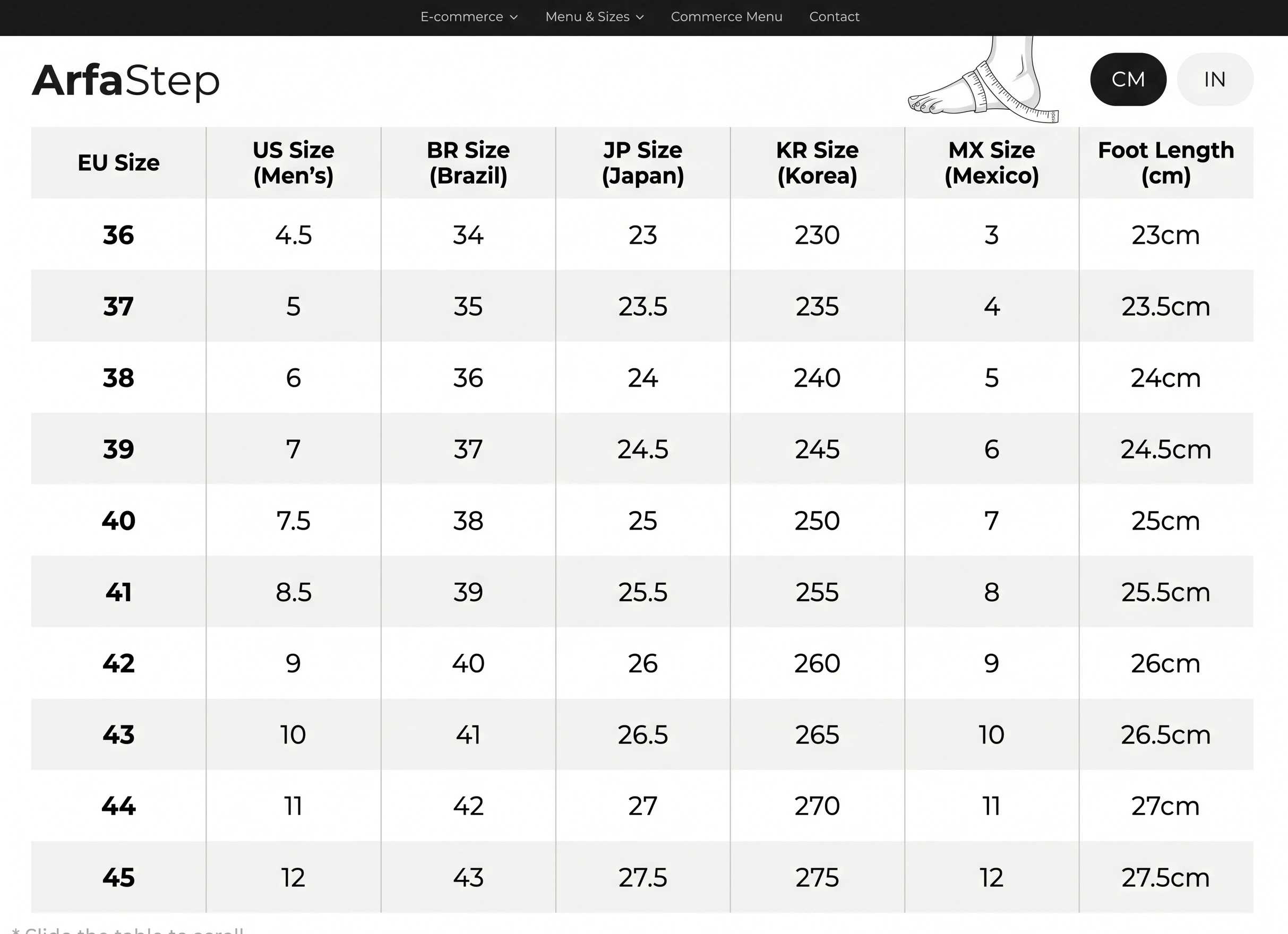Expand the Menu & Sizes chevron
Image resolution: width=1288 pixels, height=934 pixels.
[640, 18]
